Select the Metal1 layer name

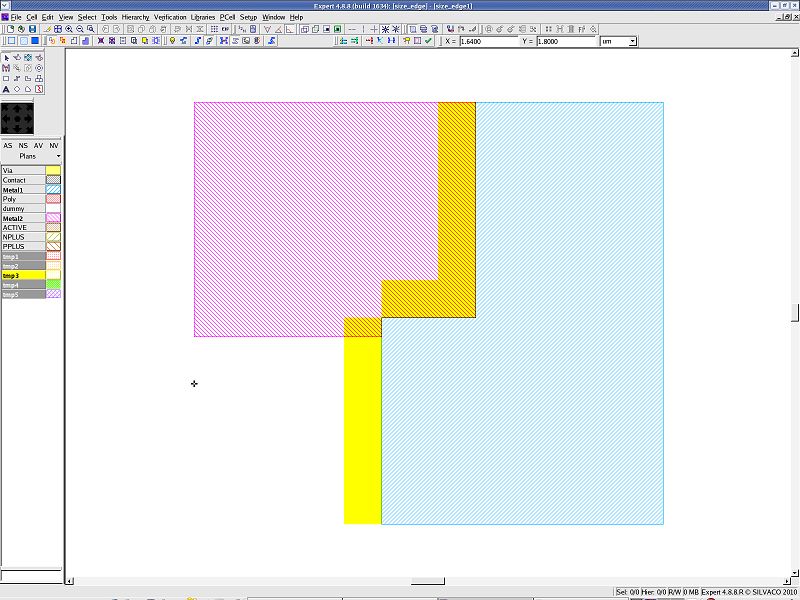(22, 189)
